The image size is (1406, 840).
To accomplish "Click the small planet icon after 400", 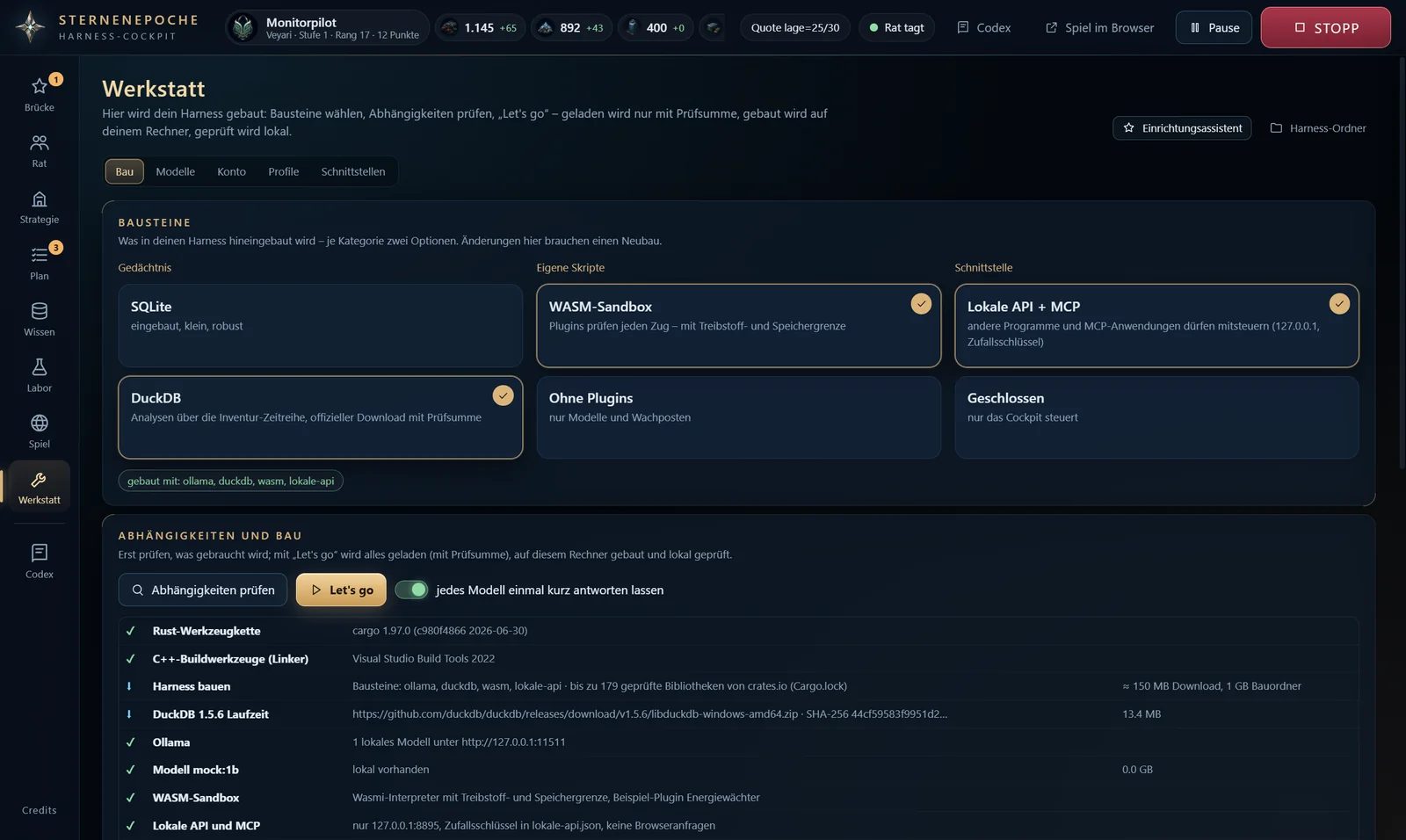I will [x=713, y=27].
